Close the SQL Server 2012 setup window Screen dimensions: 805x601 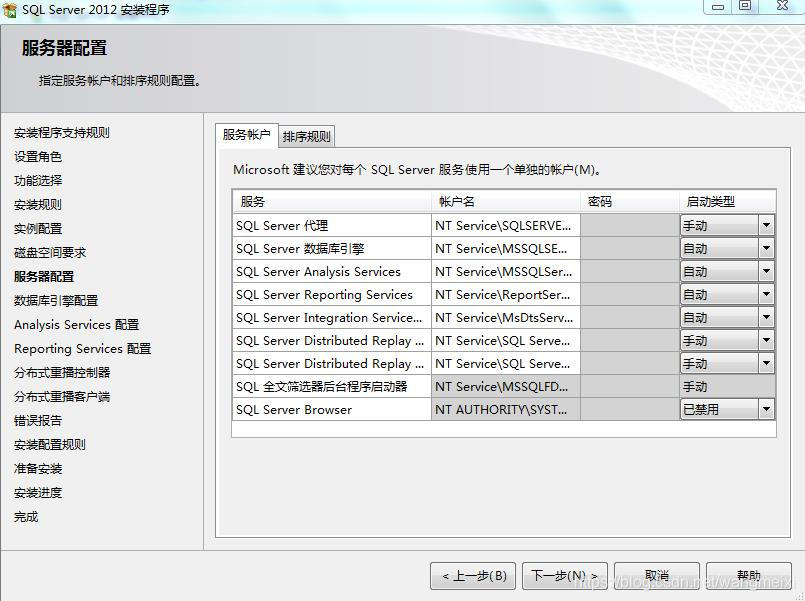pyautogui.click(x=782, y=6)
